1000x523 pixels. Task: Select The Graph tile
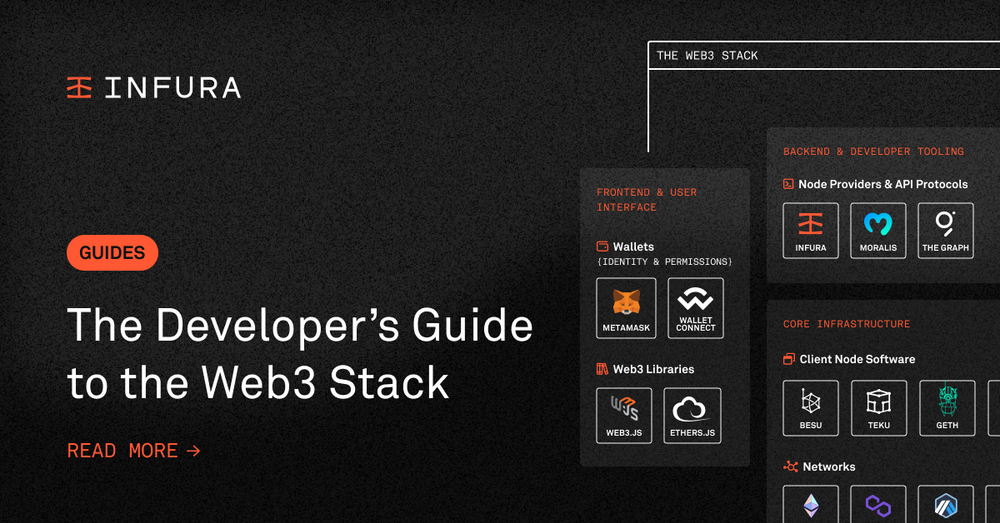(945, 231)
